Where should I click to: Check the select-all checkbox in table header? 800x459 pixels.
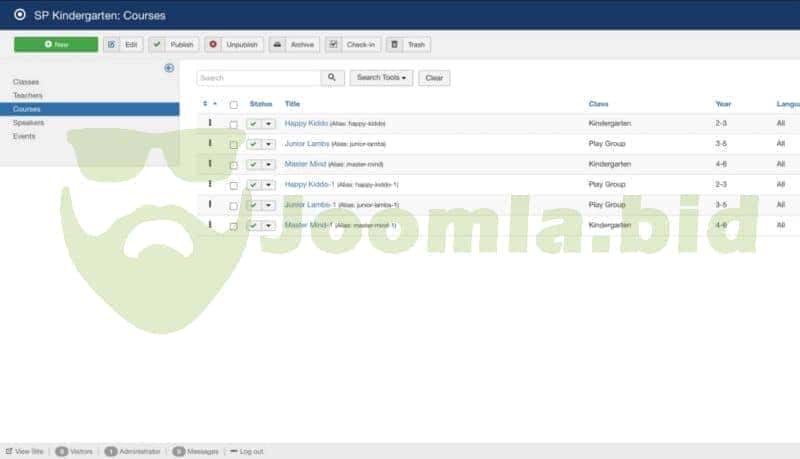[233, 104]
